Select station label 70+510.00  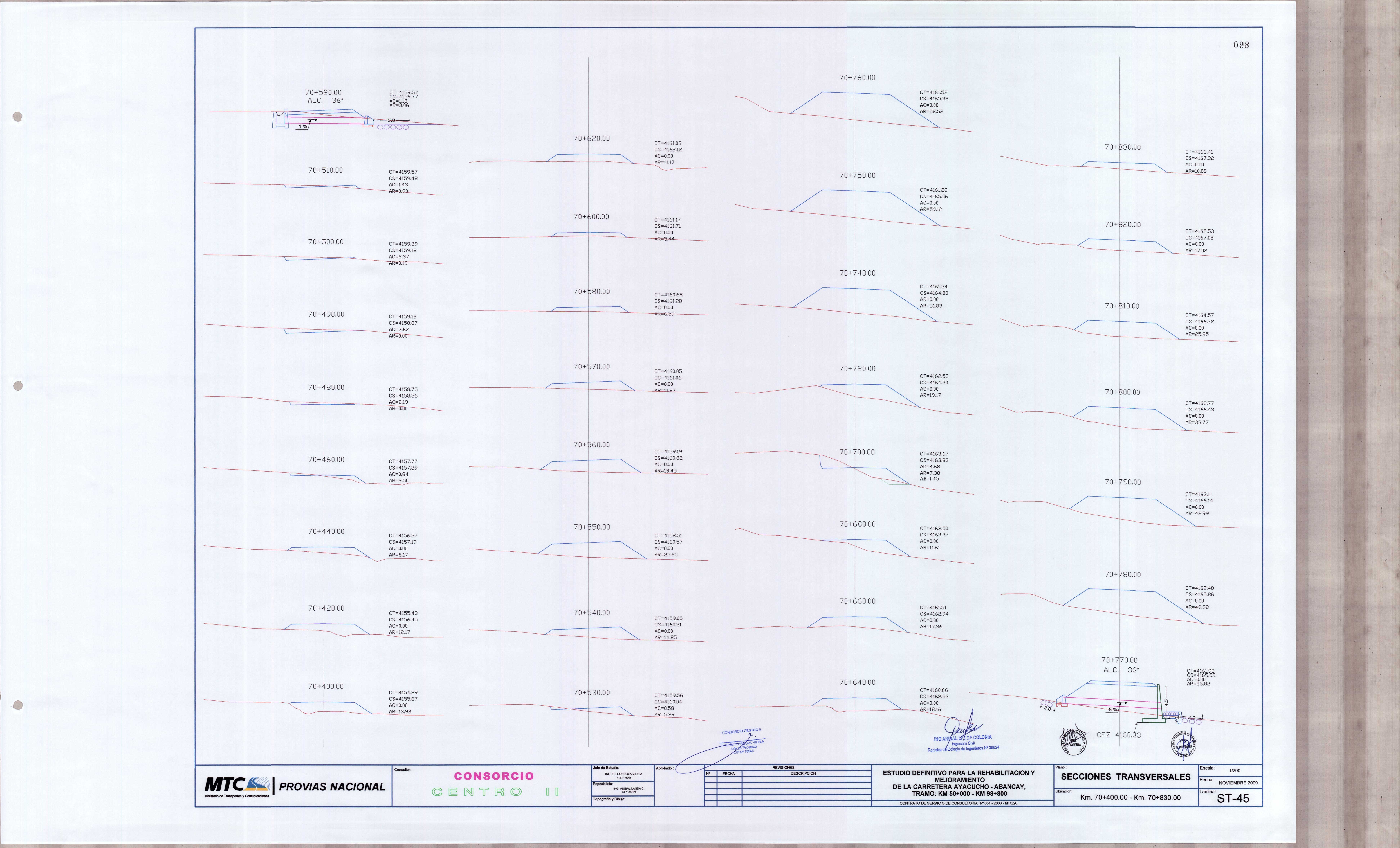[x=326, y=170]
